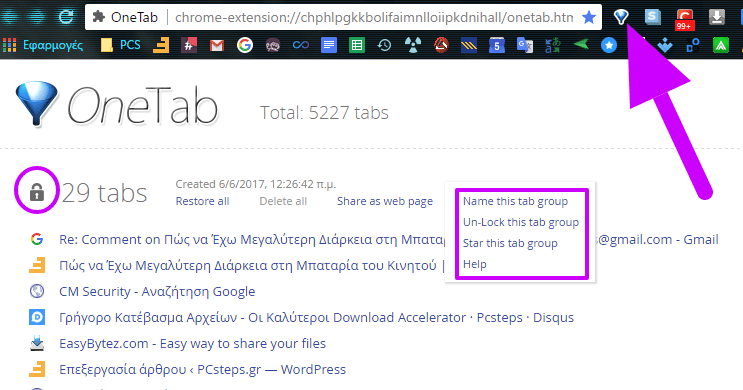743x390 pixels.
Task: Click Restore all for the tab group
Action: tap(202, 201)
